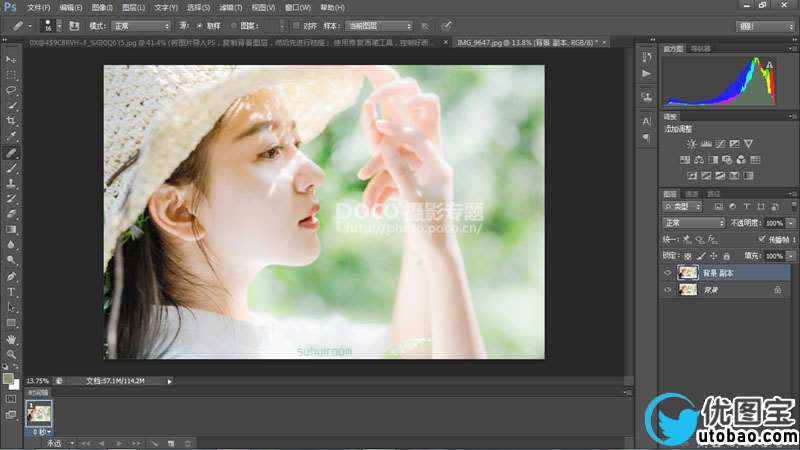This screenshot has width=800, height=450.
Task: Select 图案 source radio button
Action: pos(233,26)
